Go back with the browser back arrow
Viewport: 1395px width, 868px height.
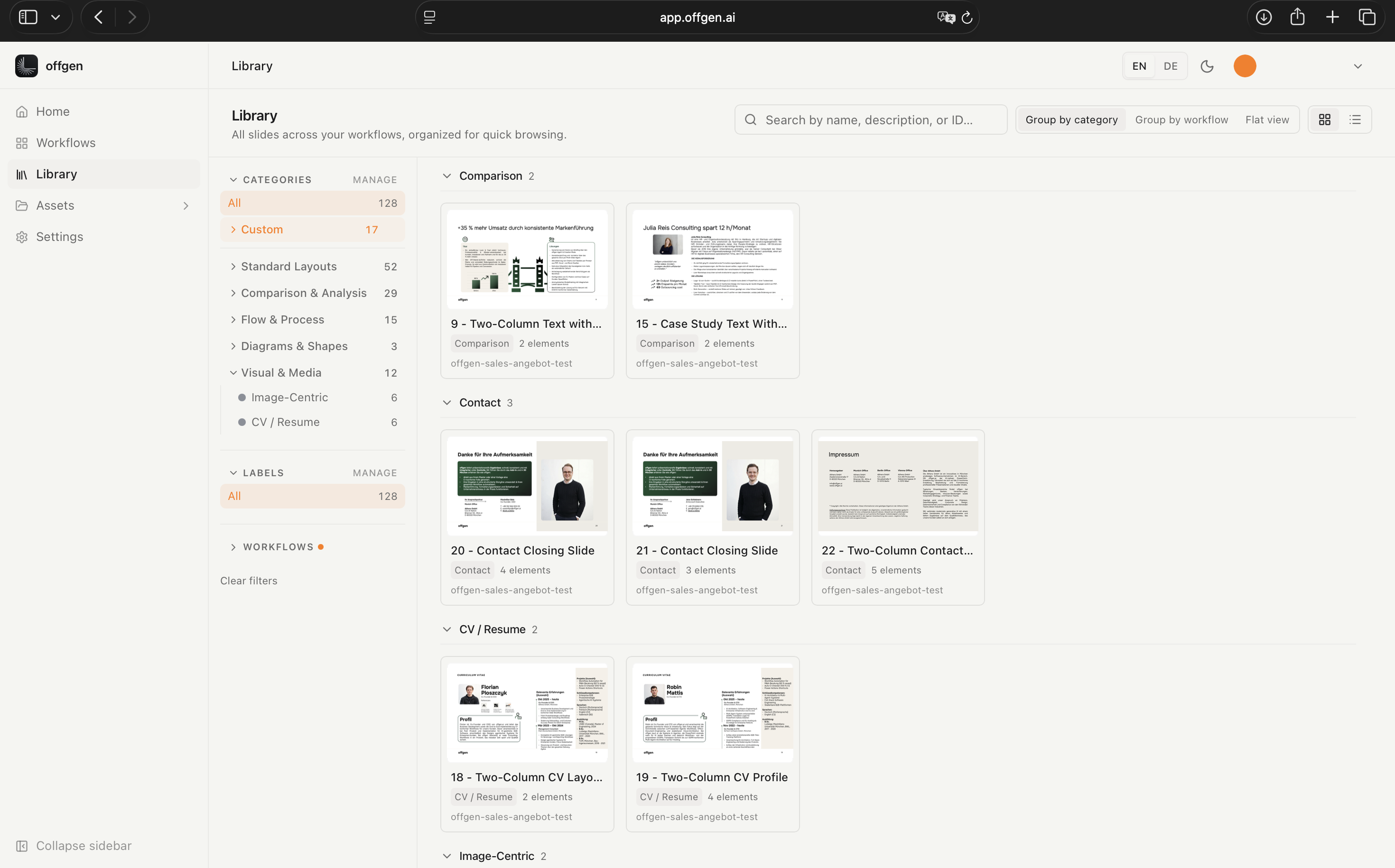click(99, 17)
